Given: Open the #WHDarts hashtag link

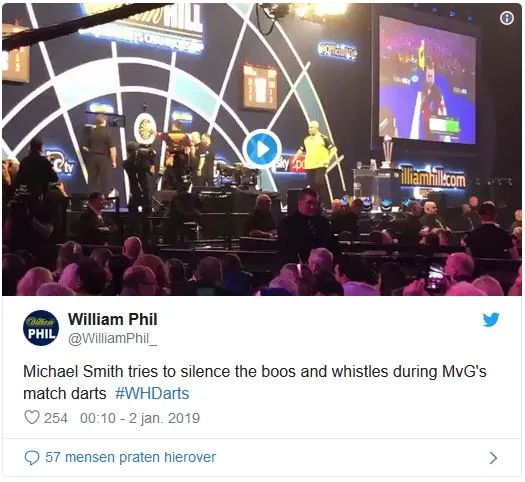Looking at the screenshot, I should [152, 393].
